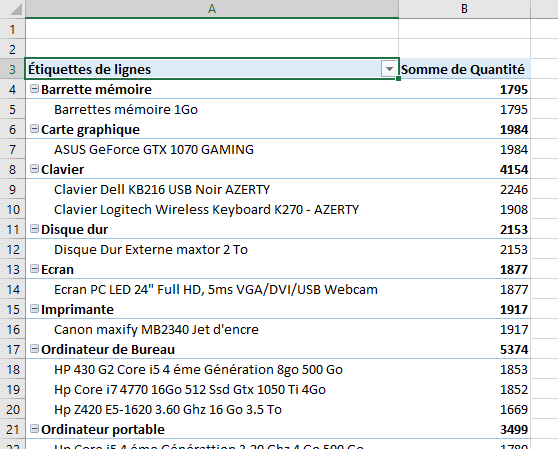
Task: Select the Imprimante category label
Action: click(77, 310)
